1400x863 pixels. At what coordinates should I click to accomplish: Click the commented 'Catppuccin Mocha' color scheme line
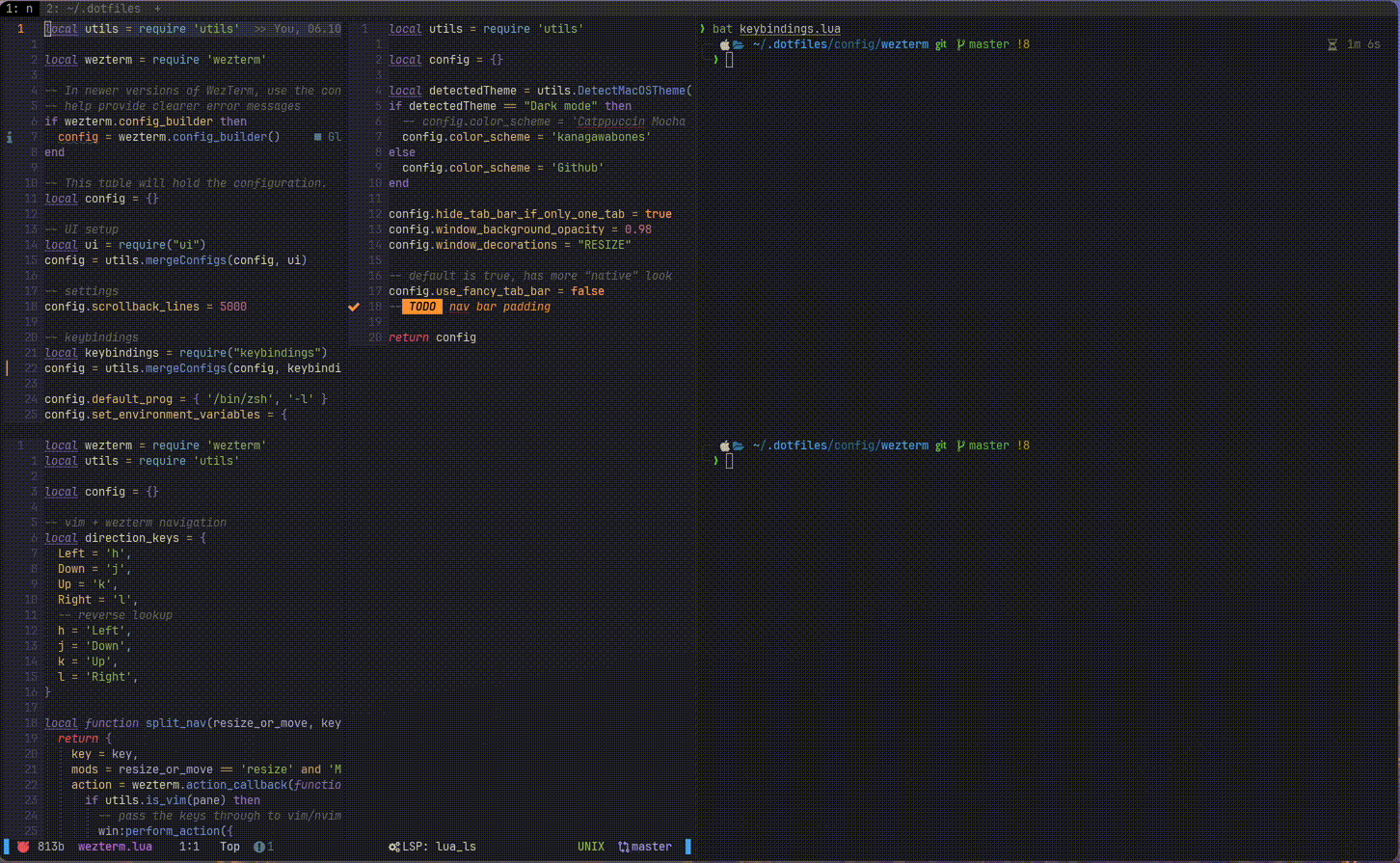click(544, 121)
